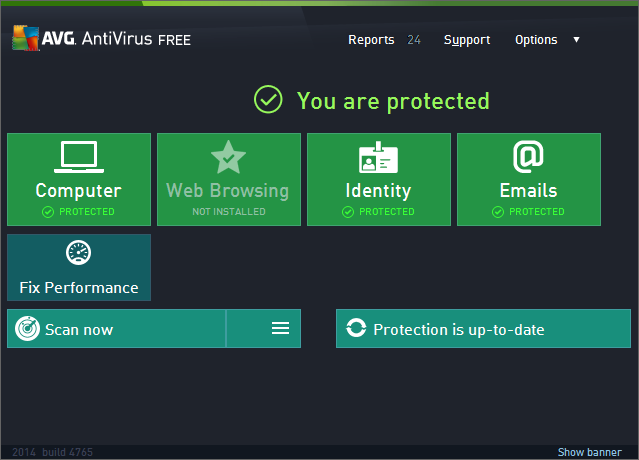Viewport: 639px width, 460px height.
Task: Click Computer PROTECTED status checkmark
Action: point(48,212)
